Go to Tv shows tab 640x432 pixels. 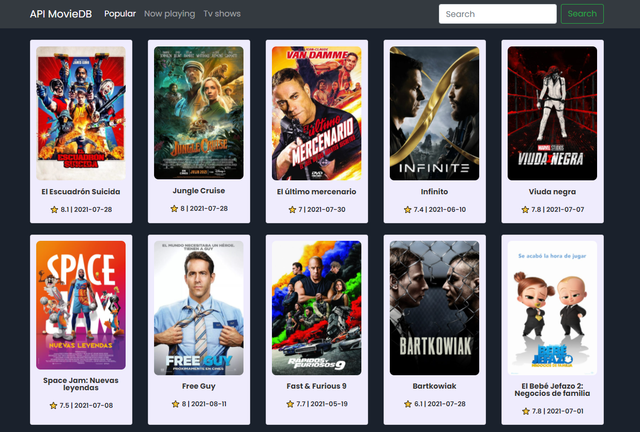click(x=222, y=14)
